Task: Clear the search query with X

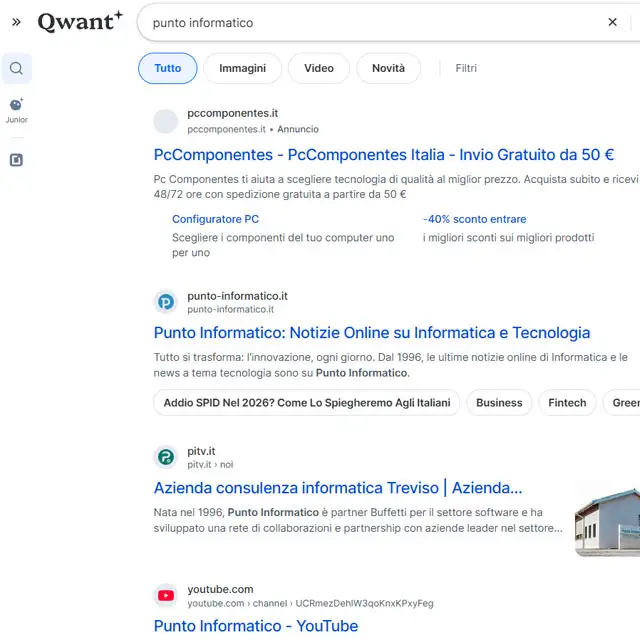Action: pyautogui.click(x=612, y=22)
